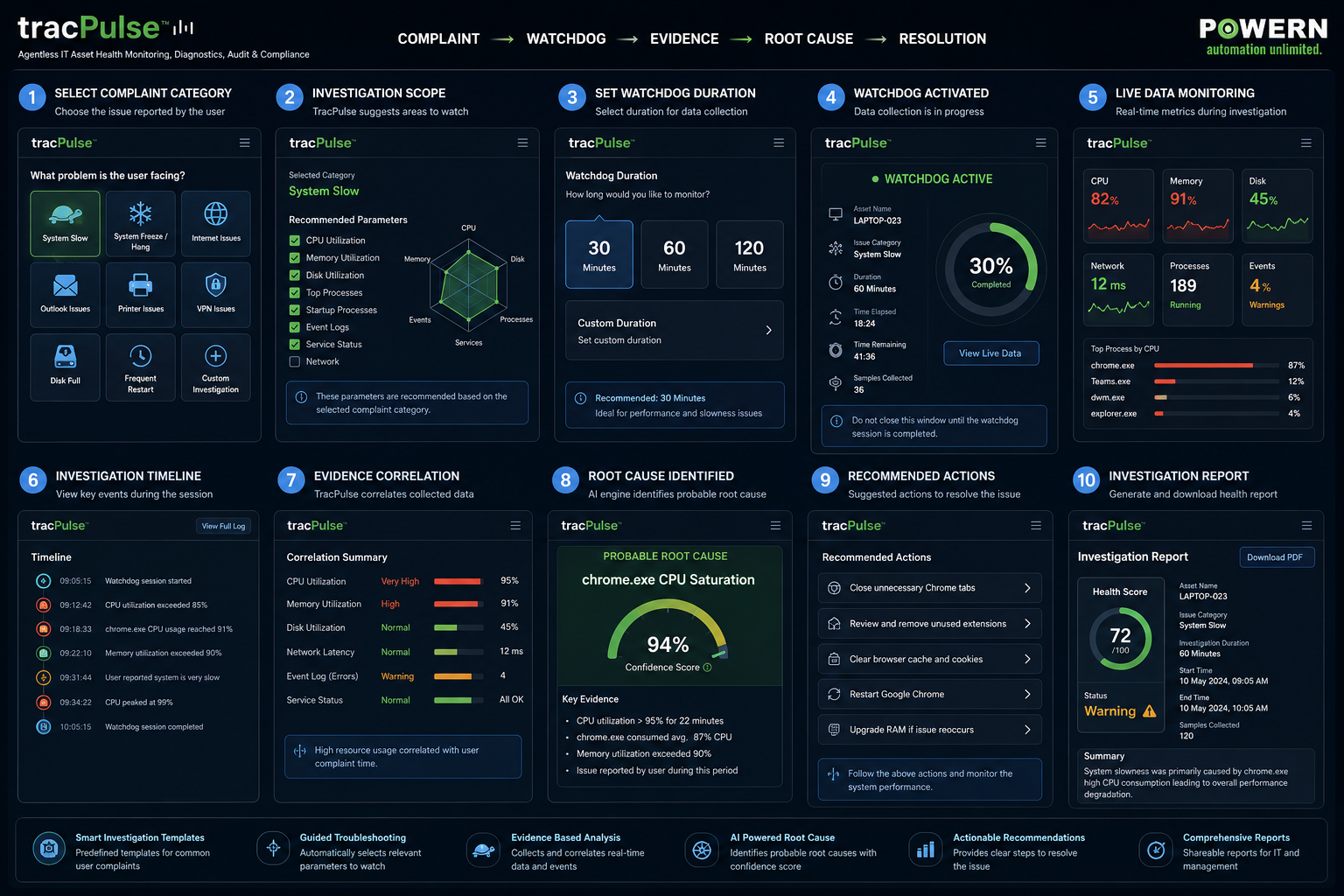Click the Download PDF button
The height and width of the screenshot is (896, 1344).
point(1277,557)
